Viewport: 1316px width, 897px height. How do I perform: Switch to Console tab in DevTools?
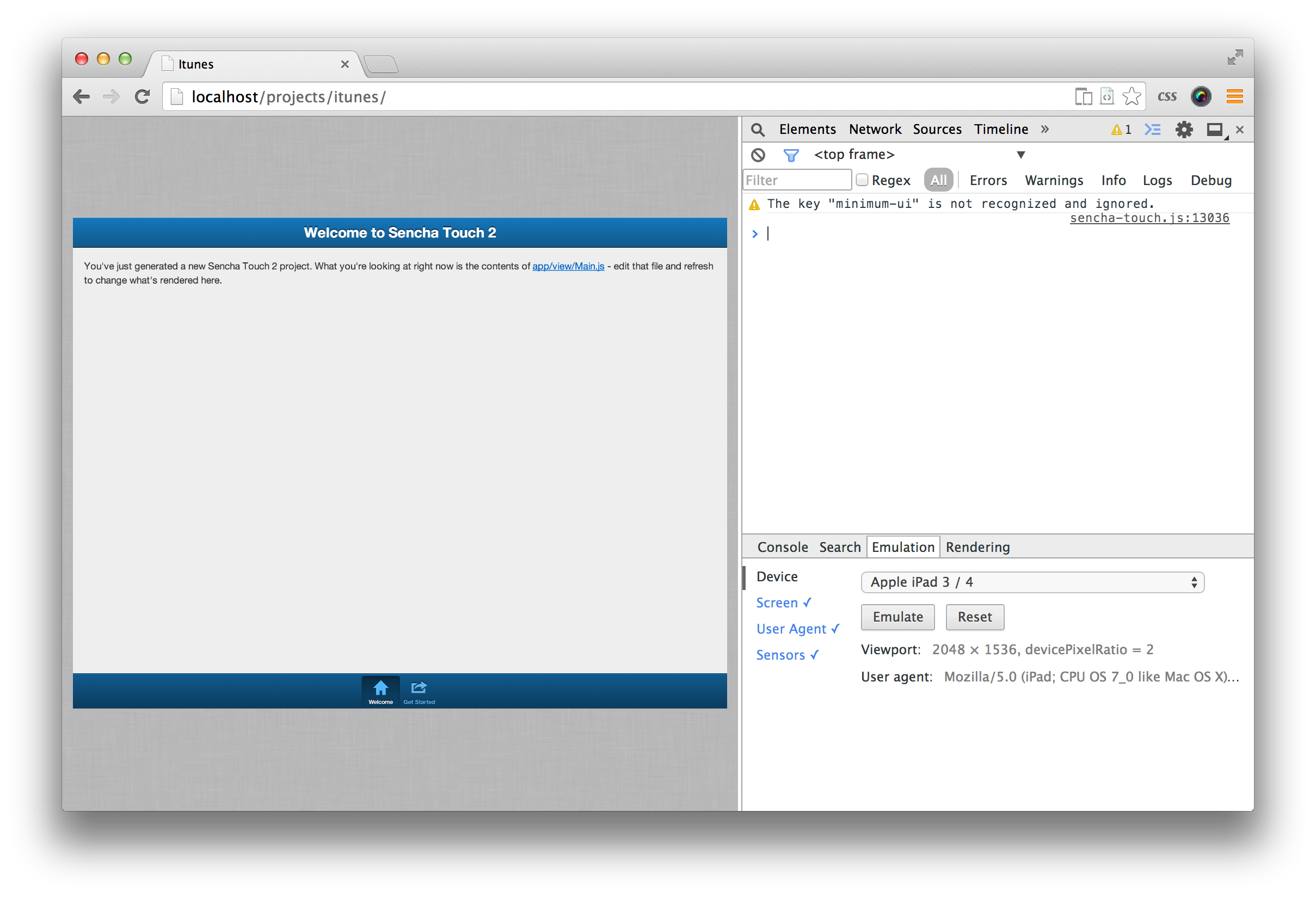(783, 546)
